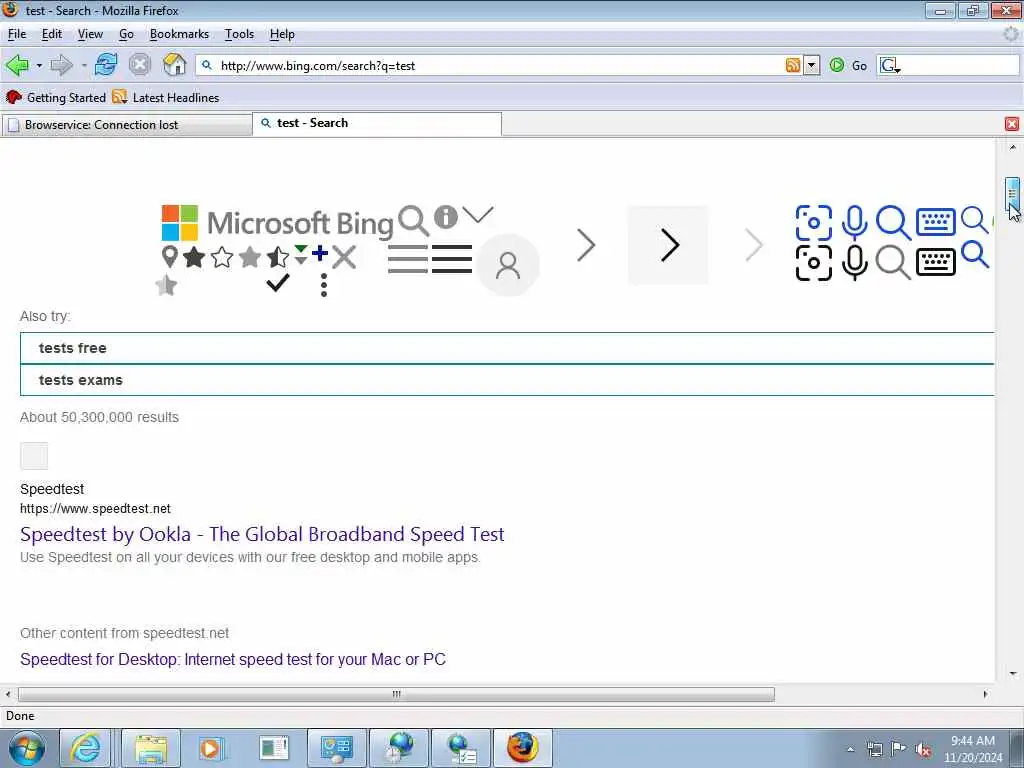Viewport: 1024px width, 768px height.
Task: Select the test - Search tab
Action: [x=377, y=123]
